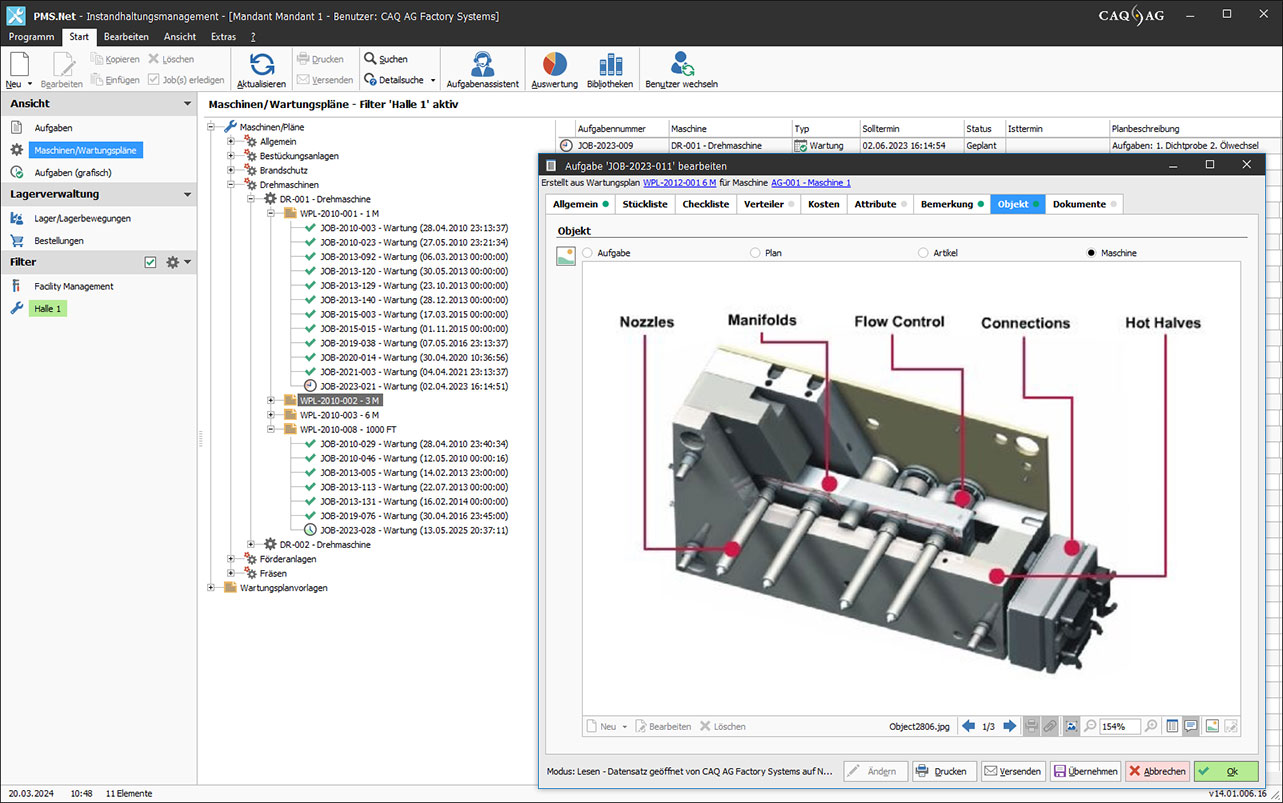Click the Übernehmen button

tap(1085, 771)
